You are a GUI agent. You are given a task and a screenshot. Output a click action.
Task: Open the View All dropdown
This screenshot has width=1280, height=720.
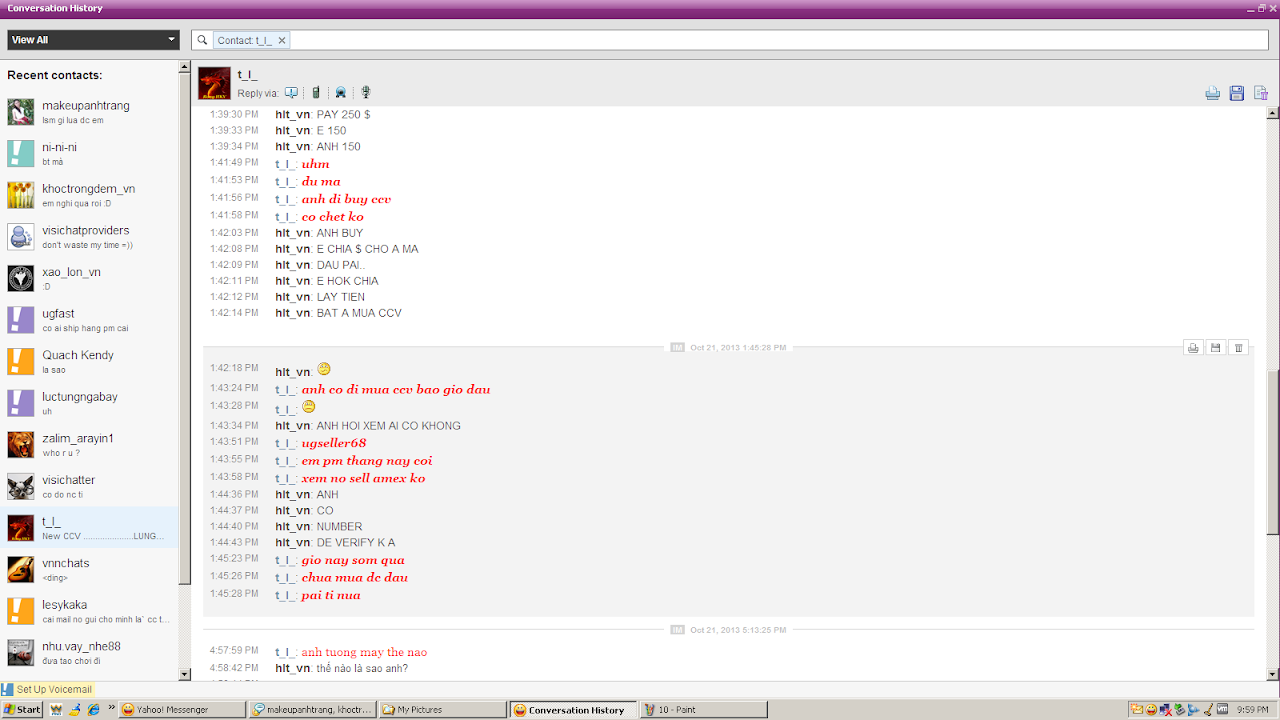pyautogui.click(x=94, y=40)
